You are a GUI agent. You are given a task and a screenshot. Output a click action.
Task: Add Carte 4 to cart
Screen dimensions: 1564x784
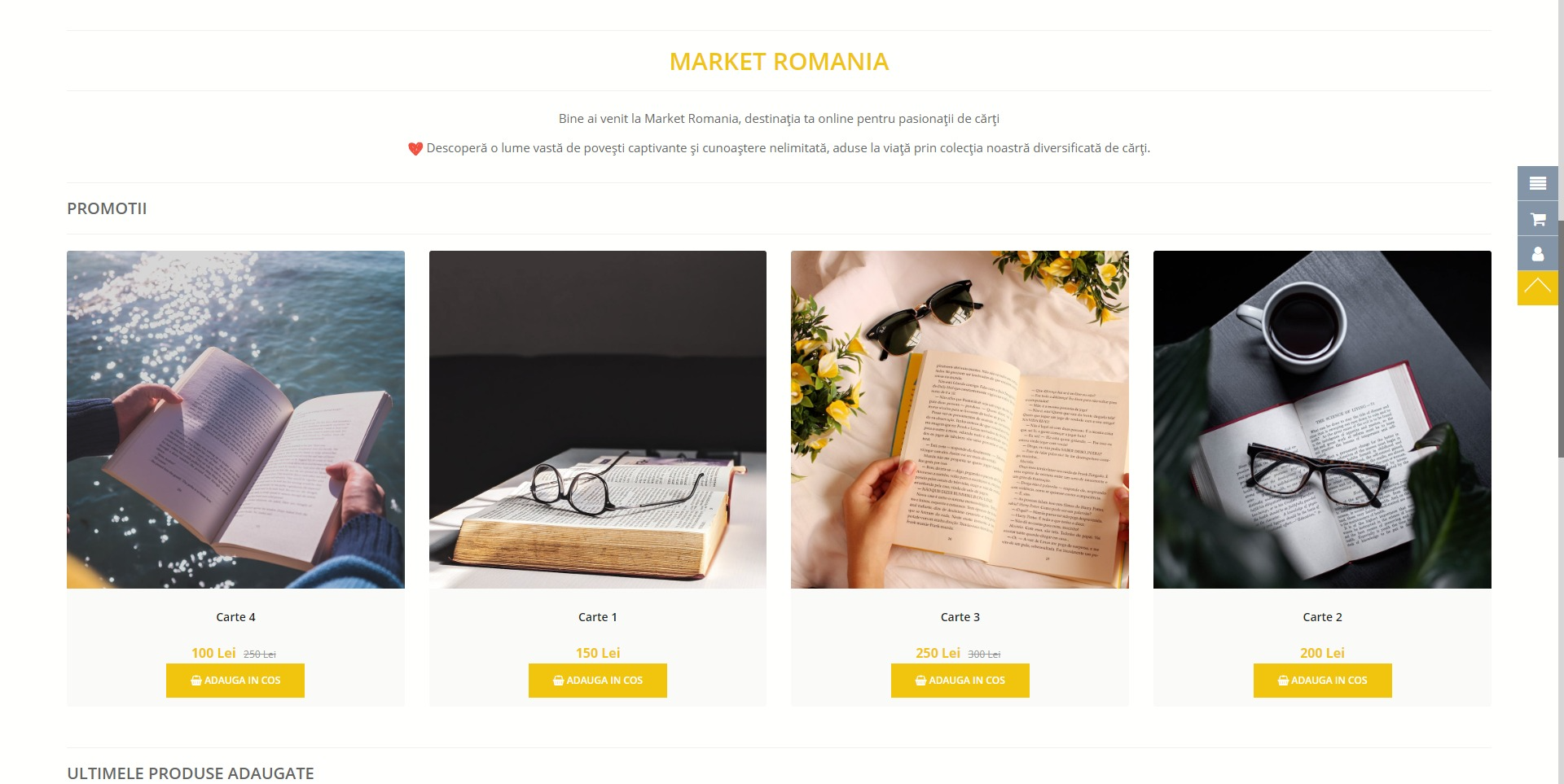[x=235, y=681]
